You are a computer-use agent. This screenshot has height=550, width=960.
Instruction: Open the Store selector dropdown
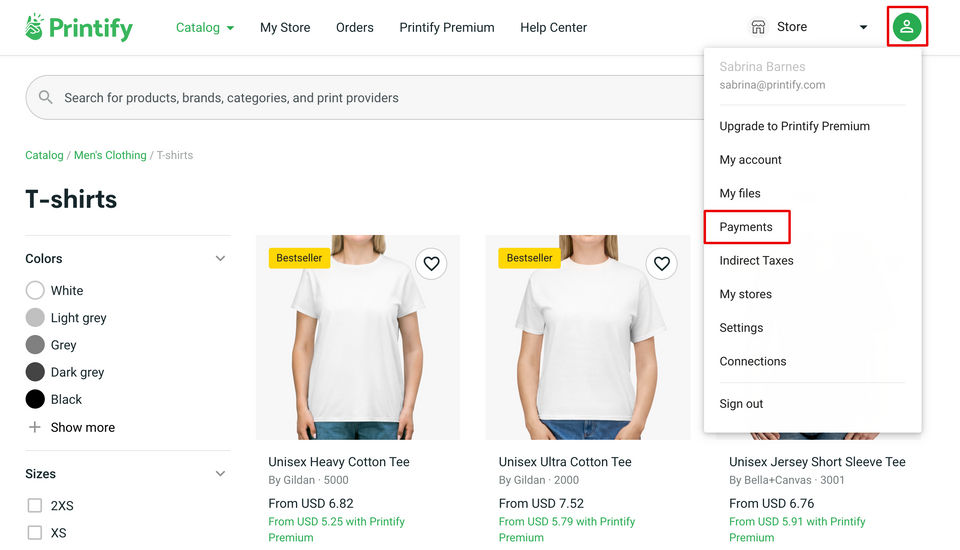[863, 27]
